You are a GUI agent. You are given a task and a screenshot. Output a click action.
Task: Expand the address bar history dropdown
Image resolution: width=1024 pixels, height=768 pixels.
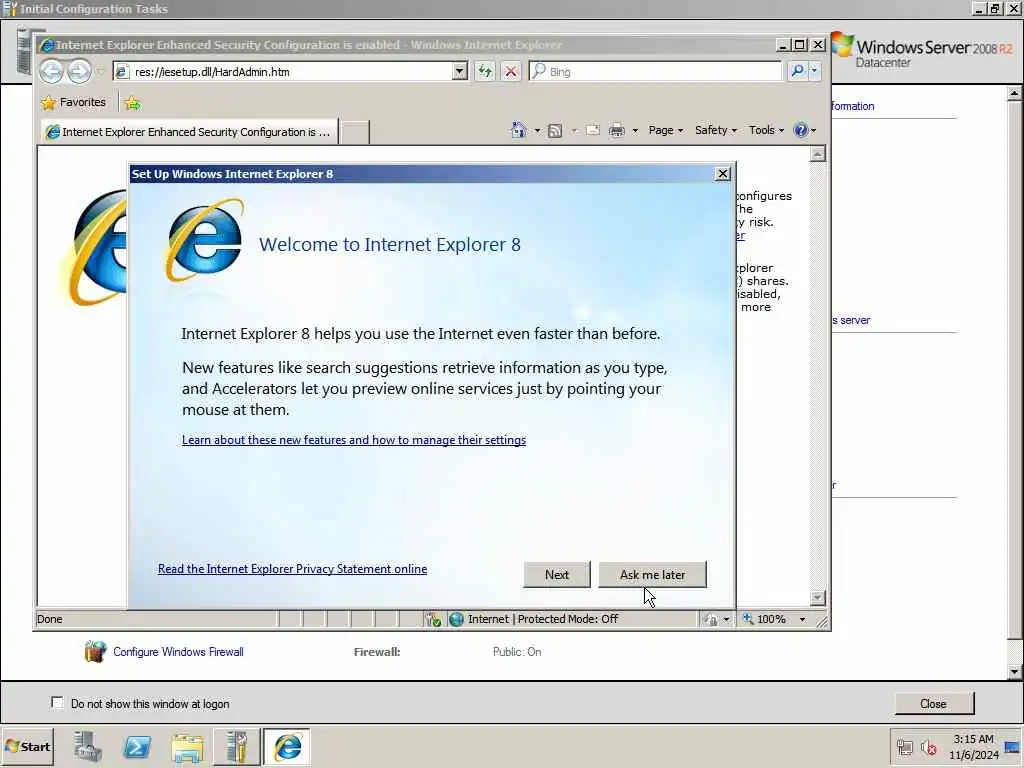(460, 71)
